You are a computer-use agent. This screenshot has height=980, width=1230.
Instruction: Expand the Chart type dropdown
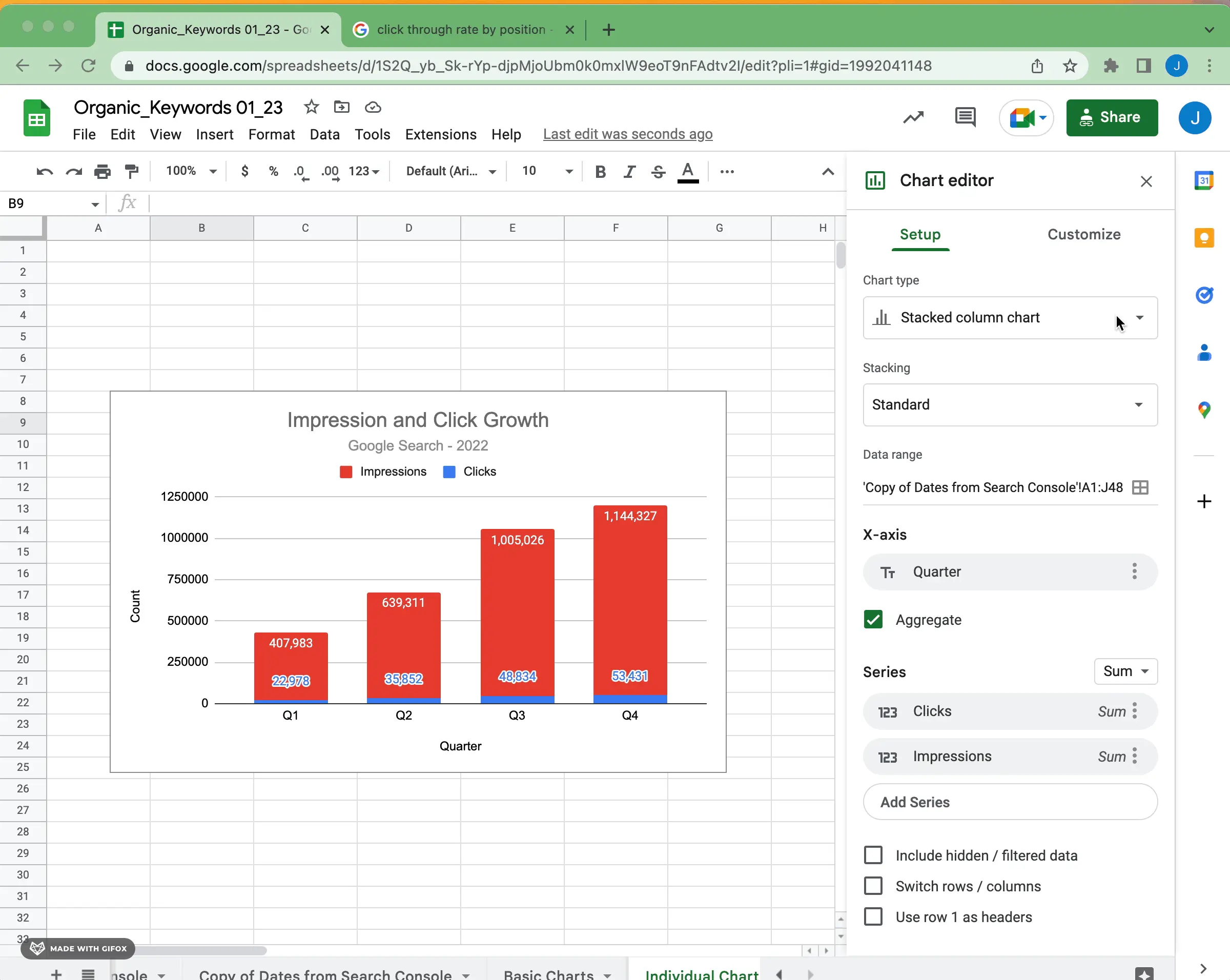[x=1140, y=317]
